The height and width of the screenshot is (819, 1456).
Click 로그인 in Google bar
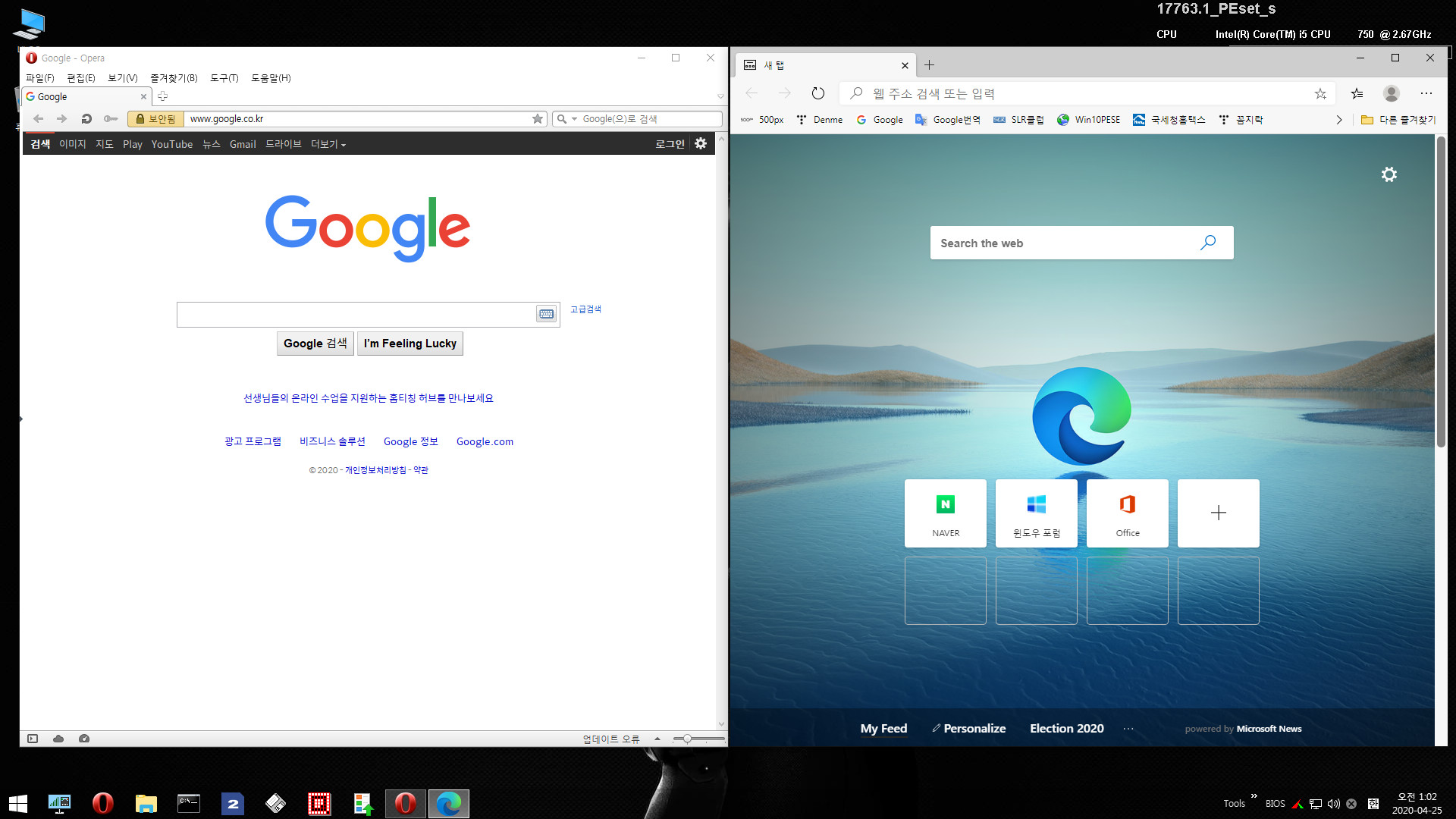(x=670, y=144)
